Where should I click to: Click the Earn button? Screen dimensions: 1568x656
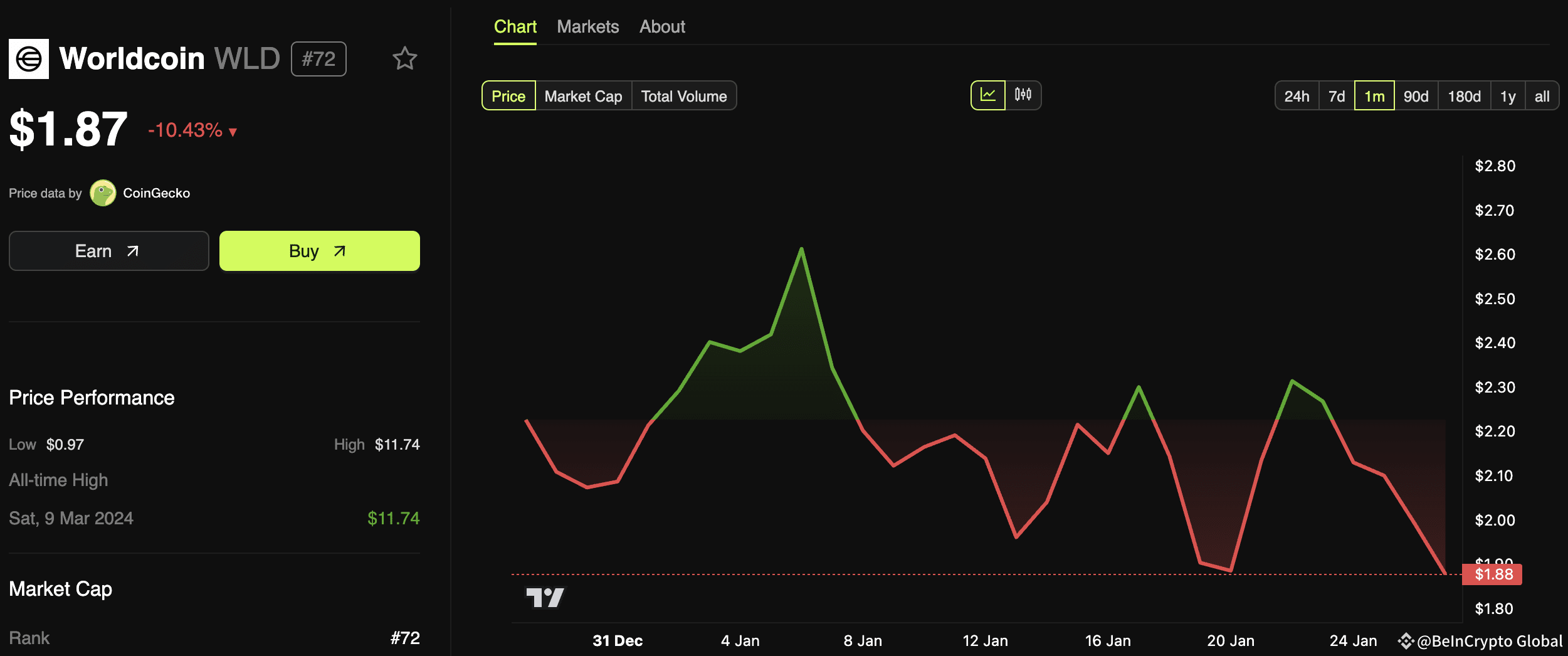109,251
